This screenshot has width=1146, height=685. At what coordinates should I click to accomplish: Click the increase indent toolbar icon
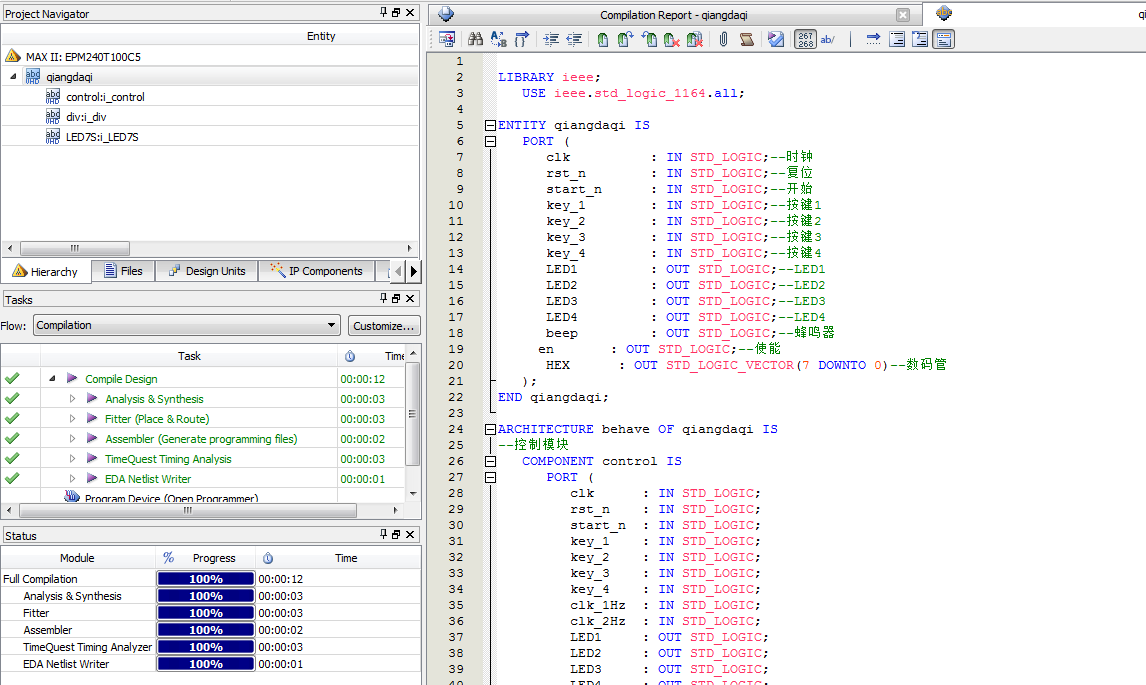point(551,40)
